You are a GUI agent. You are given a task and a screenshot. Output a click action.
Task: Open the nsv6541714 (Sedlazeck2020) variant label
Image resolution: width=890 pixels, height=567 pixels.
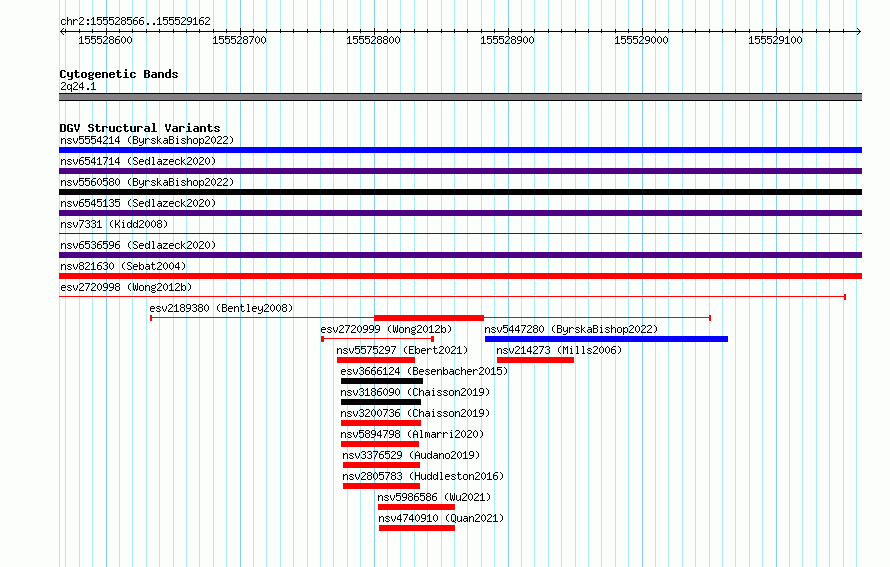[x=138, y=161]
